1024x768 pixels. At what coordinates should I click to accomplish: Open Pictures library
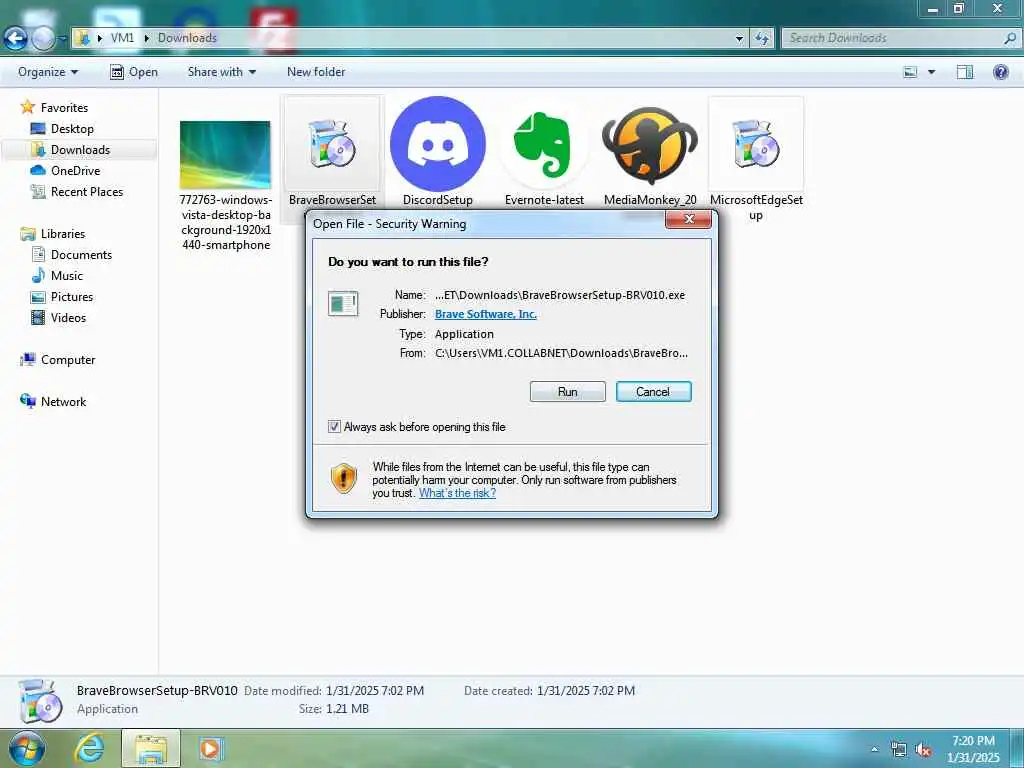[72, 296]
